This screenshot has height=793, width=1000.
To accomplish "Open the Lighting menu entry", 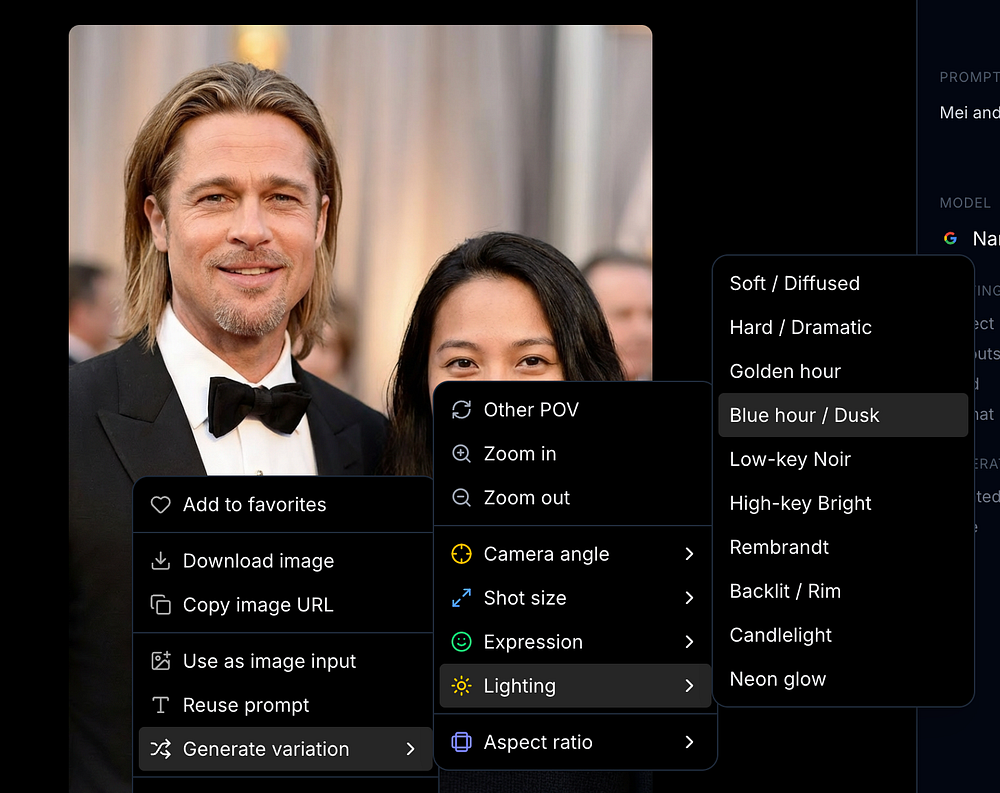I will [x=575, y=686].
